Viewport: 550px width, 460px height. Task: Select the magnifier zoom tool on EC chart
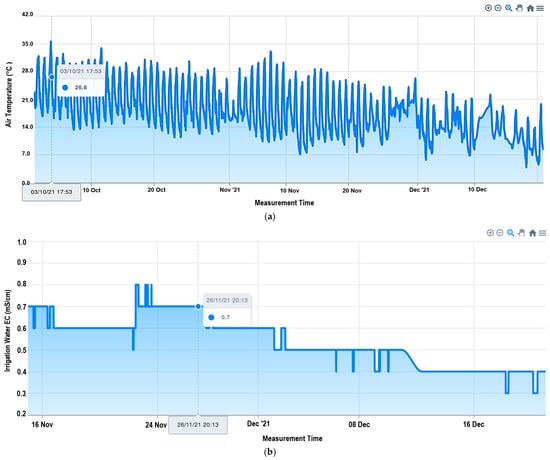point(511,233)
